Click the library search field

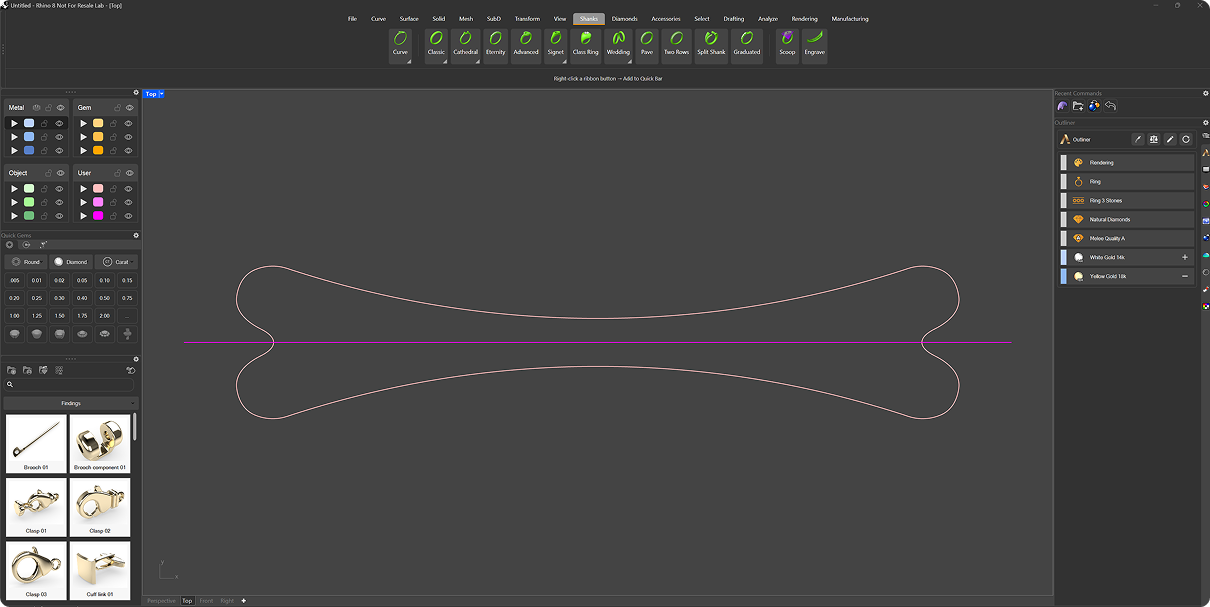coord(70,384)
